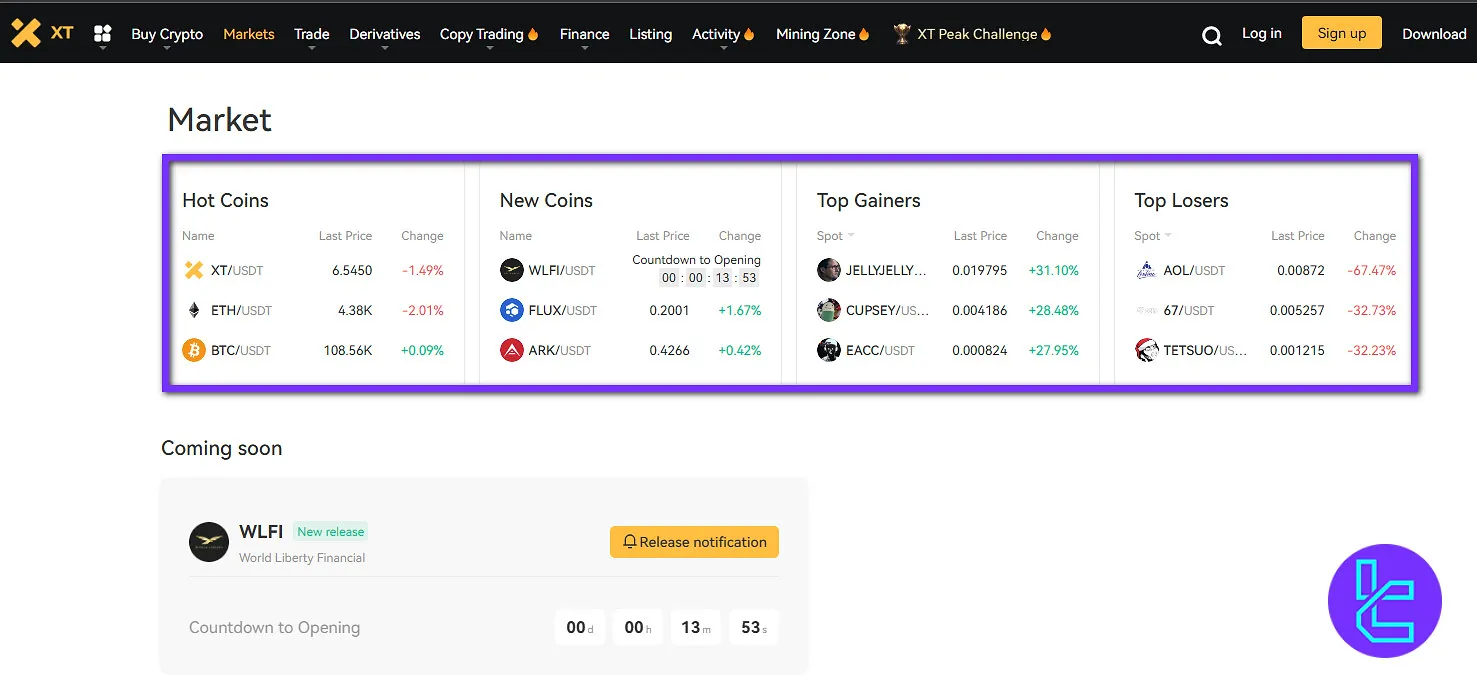The height and width of the screenshot is (693, 1477).
Task: Click the AOL coin icon
Action: point(1146,270)
